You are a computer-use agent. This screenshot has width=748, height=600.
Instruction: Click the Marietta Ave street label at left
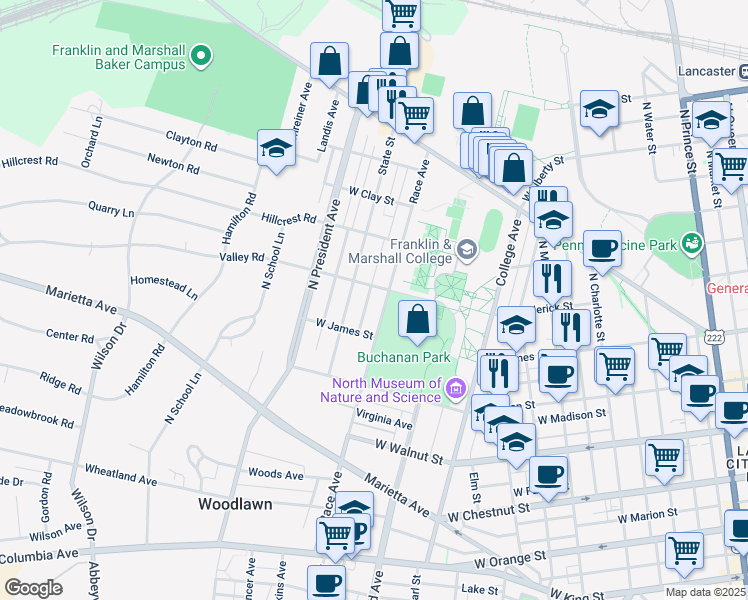[x=81, y=300]
